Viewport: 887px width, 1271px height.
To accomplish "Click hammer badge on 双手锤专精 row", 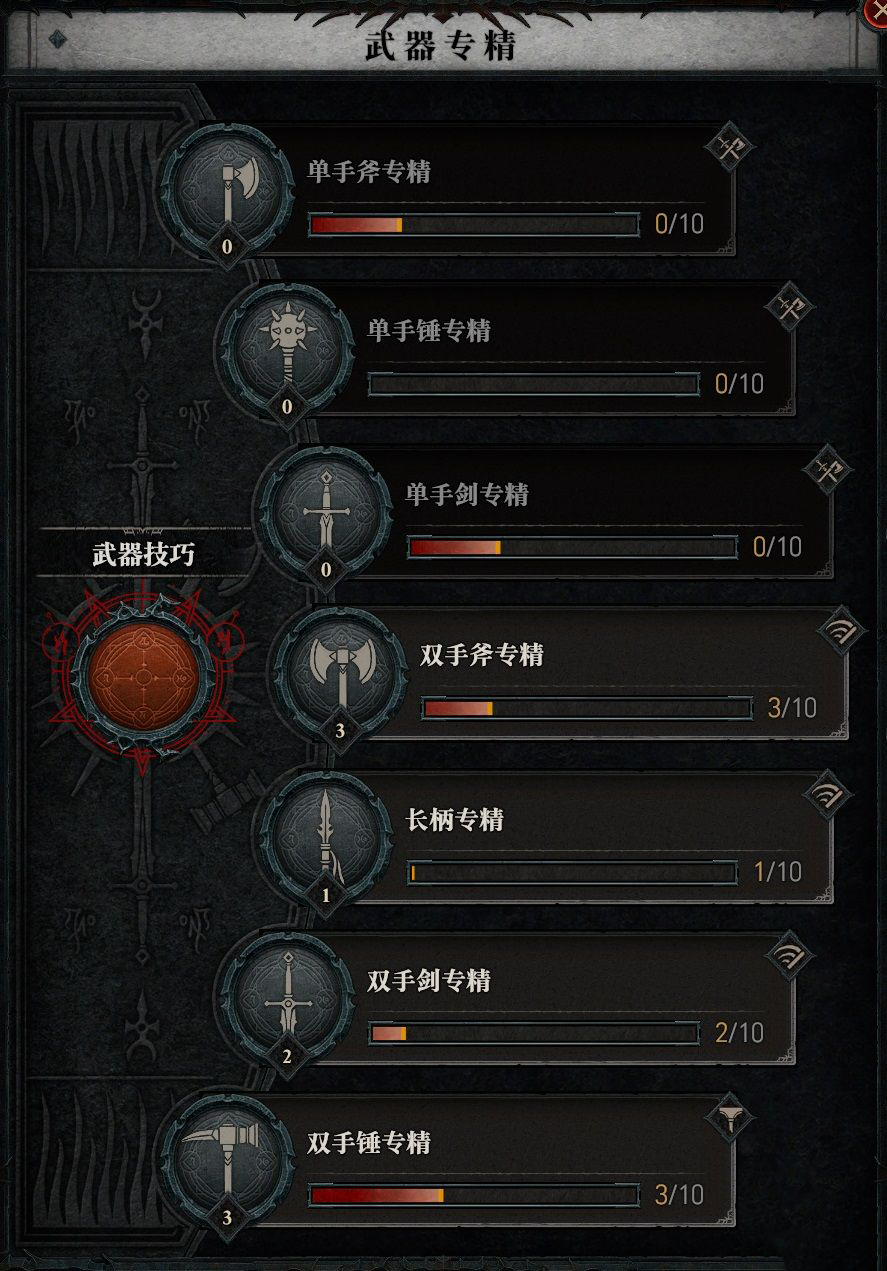I will pyautogui.click(x=731, y=1119).
